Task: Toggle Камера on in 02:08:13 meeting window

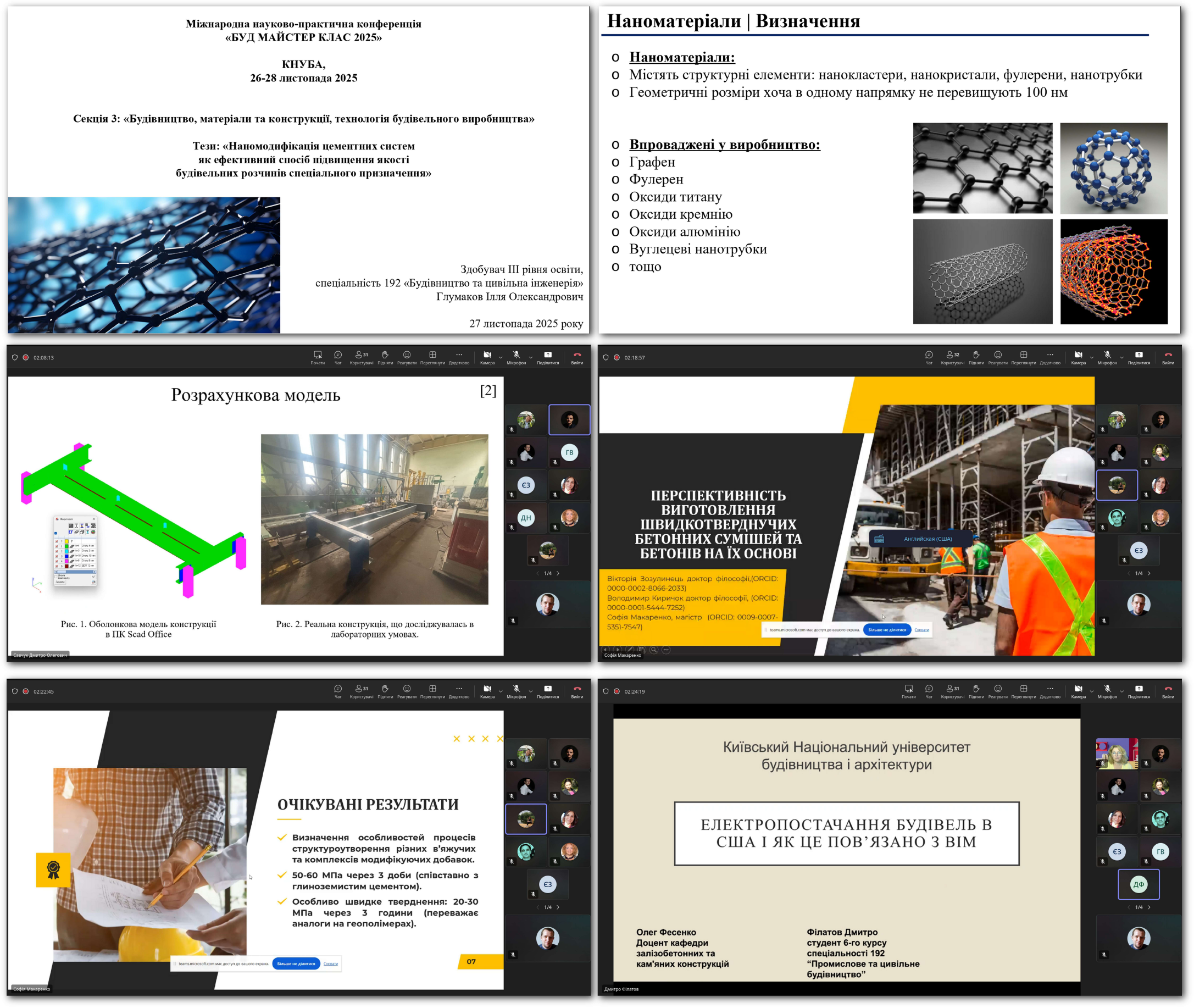Action: [x=487, y=356]
